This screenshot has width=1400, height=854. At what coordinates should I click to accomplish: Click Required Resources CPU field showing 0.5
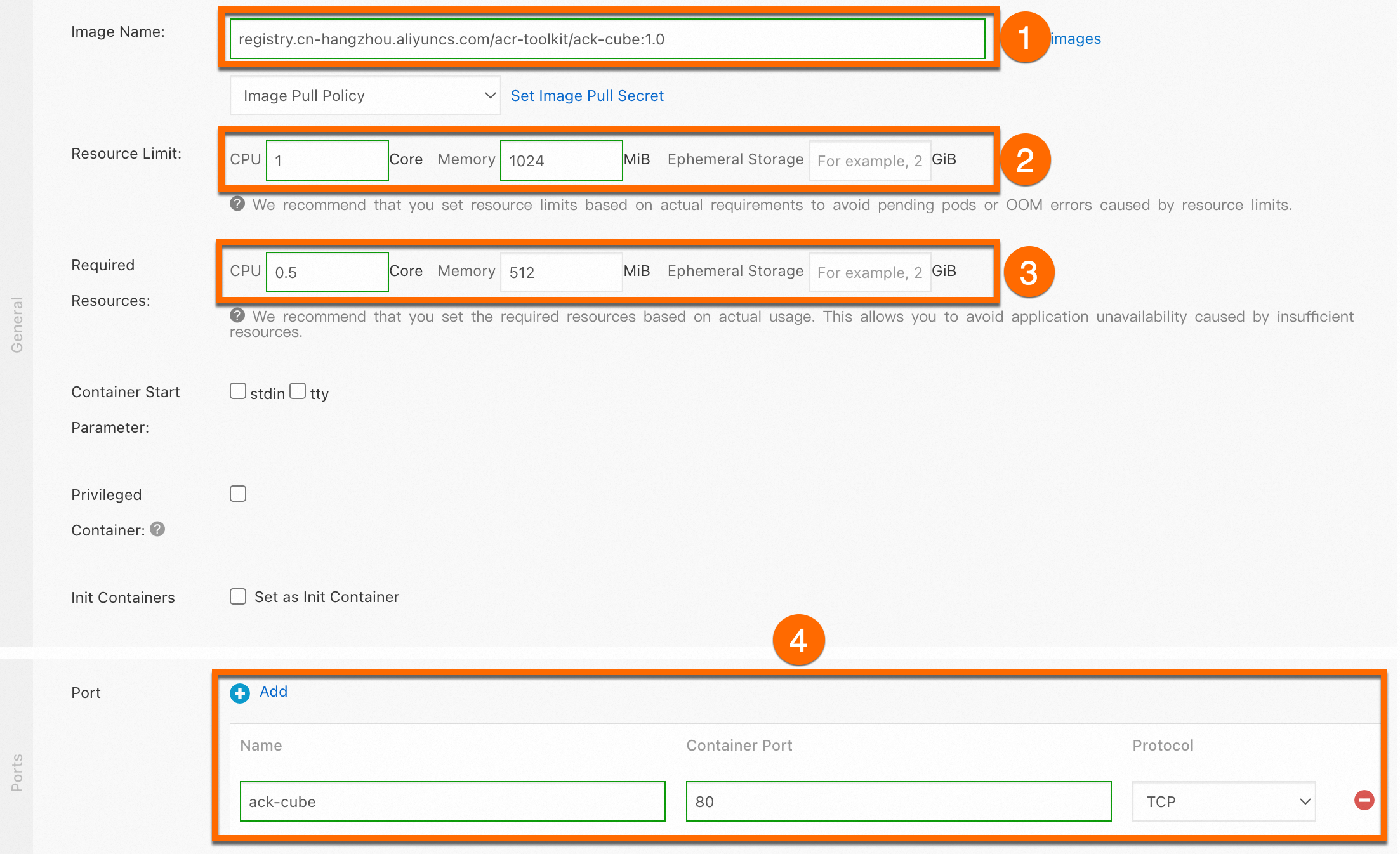pos(327,272)
